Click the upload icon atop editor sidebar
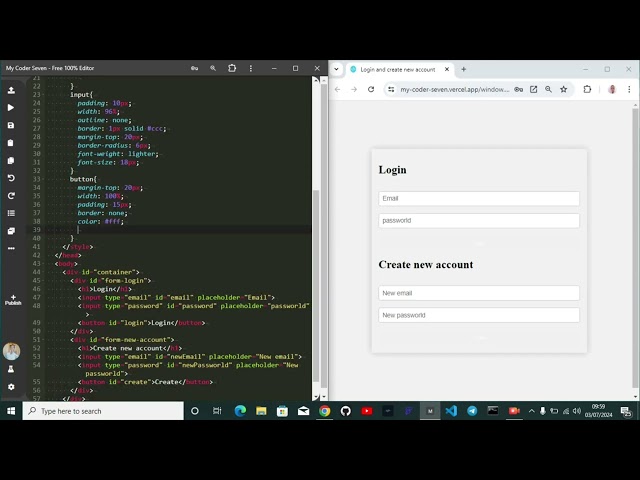The height and width of the screenshot is (480, 640). (11, 90)
